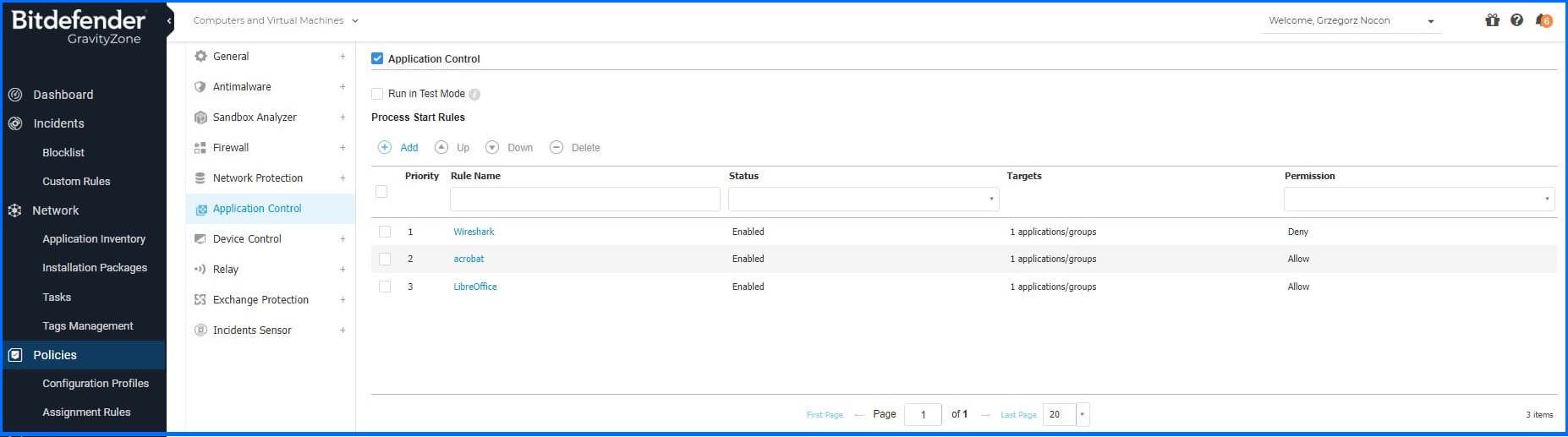
Task: Open Assignment Rules in sidebar
Action: (x=86, y=412)
